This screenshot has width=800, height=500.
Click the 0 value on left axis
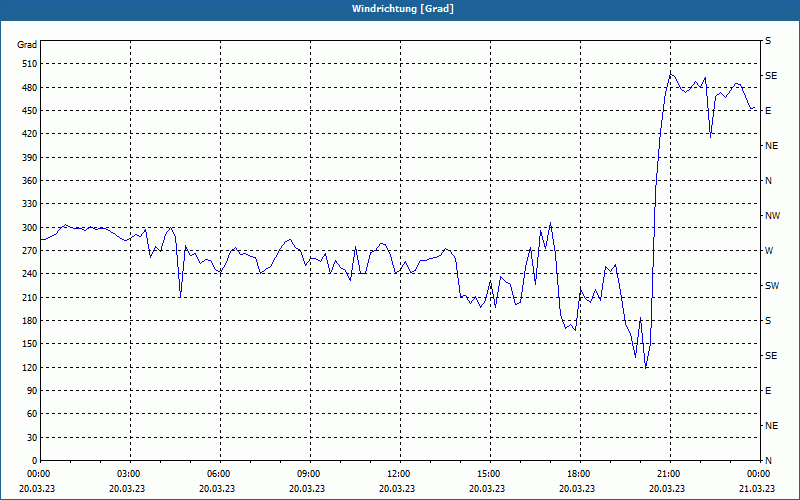(x=35, y=461)
